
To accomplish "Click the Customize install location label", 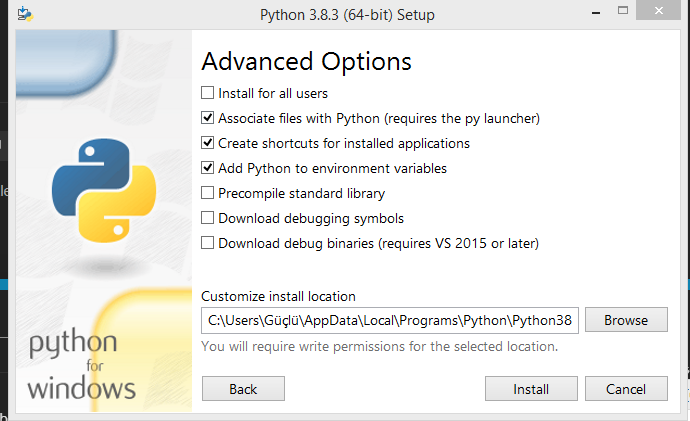I will [x=278, y=297].
